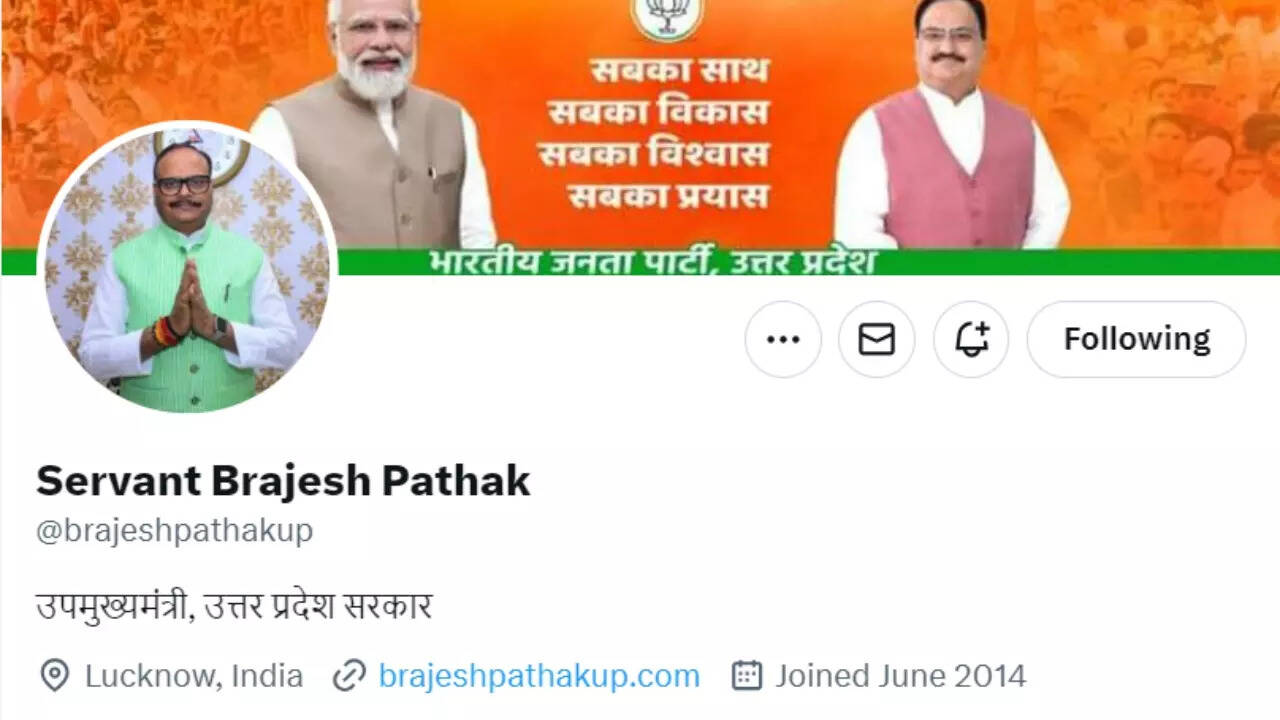Click the location pin icon

(x=54, y=676)
